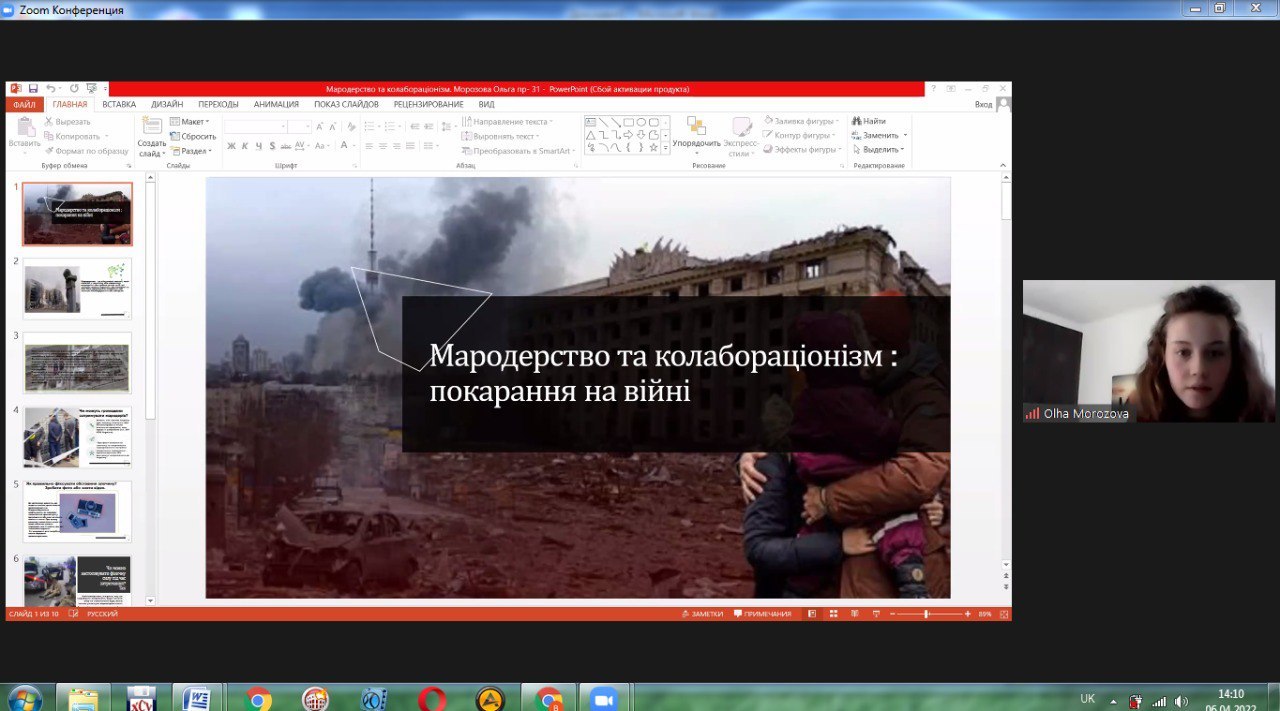The height and width of the screenshot is (711, 1280).
Task: Open the Вставка (Insert) ribbon tab
Action: pyautogui.click(x=119, y=104)
